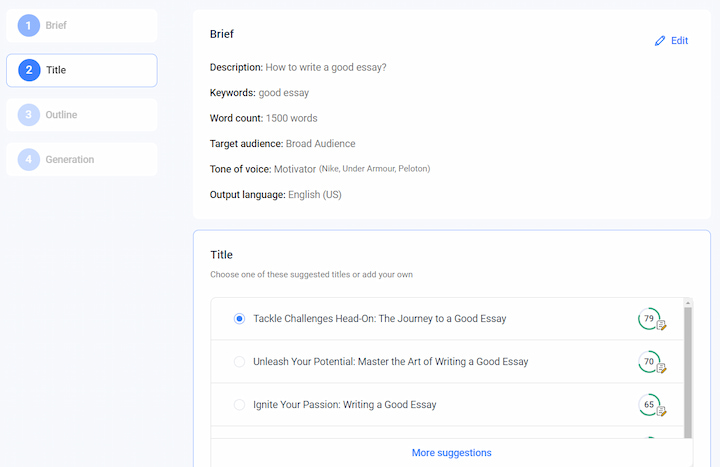Click the step 4 circle icon

(28, 159)
